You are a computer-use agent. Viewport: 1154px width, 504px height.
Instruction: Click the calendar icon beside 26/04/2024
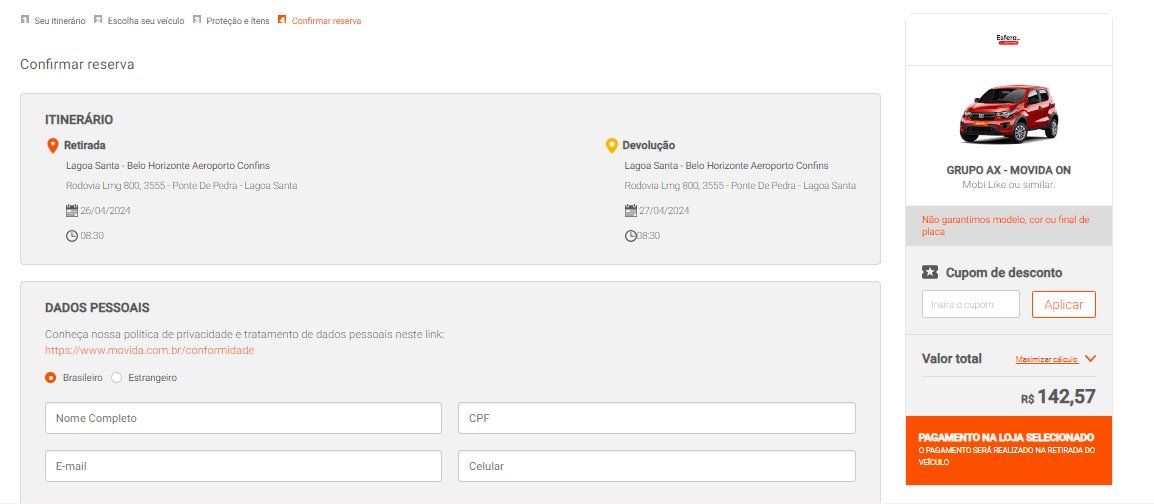pos(71,210)
